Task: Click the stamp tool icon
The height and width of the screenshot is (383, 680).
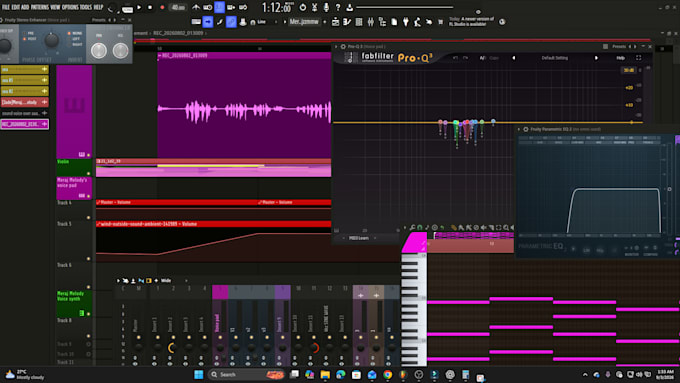Action: (x=243, y=22)
